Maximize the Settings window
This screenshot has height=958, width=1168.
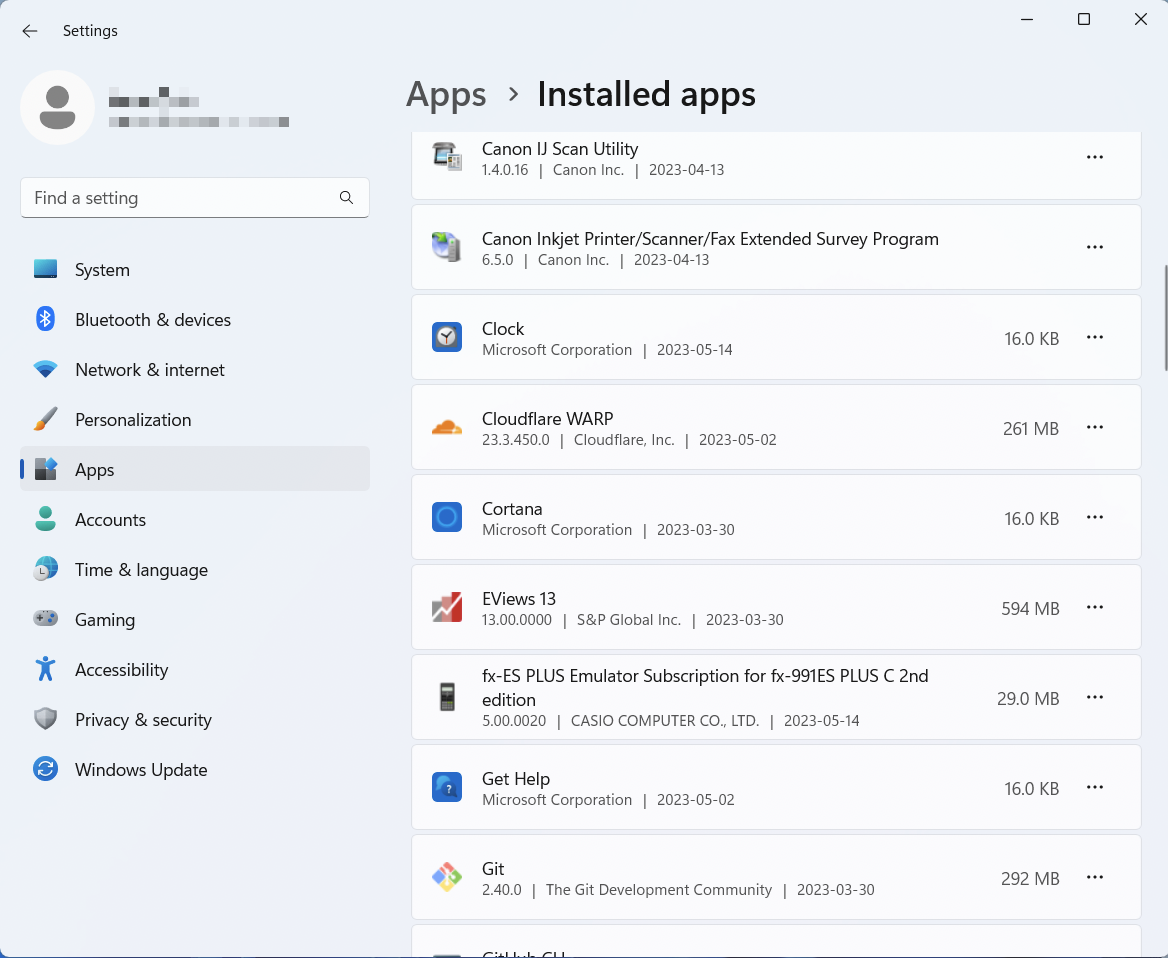point(1084,19)
